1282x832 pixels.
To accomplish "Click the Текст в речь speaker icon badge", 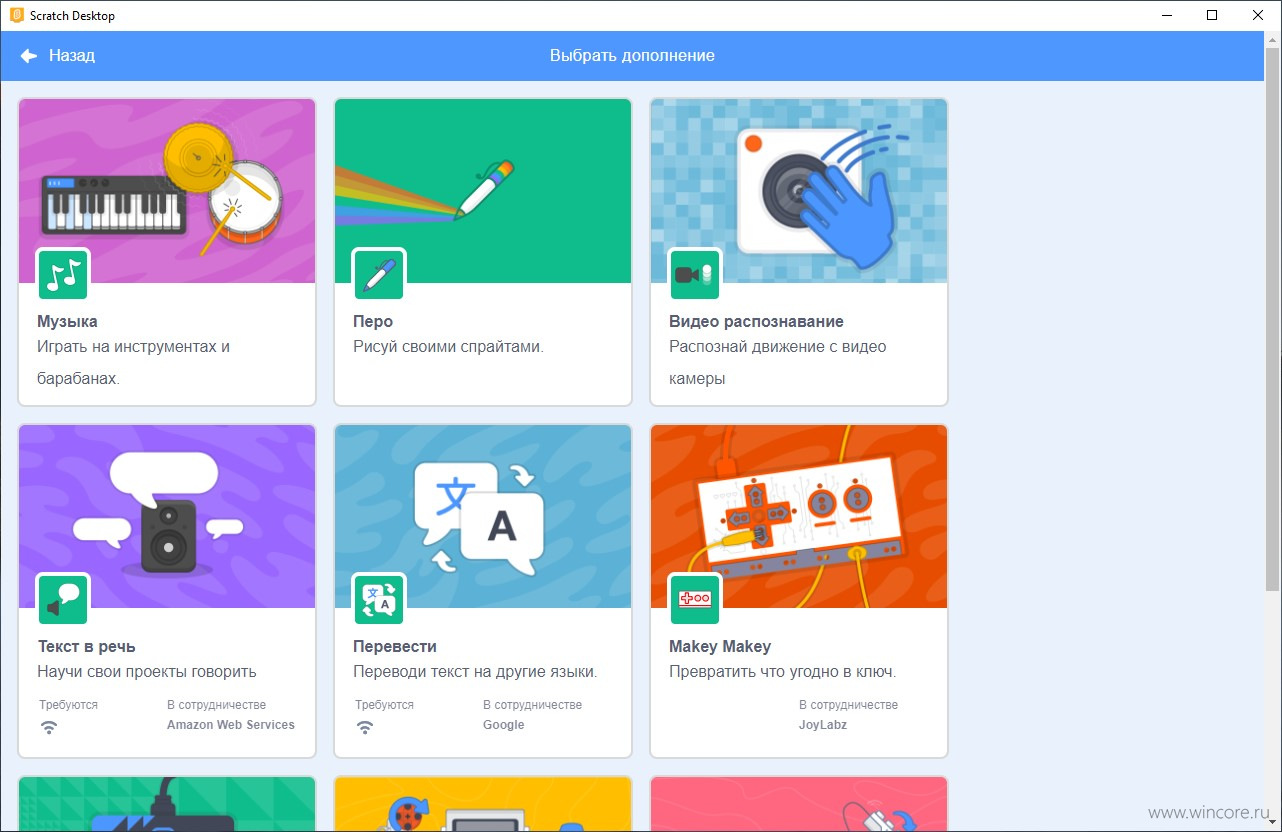I will [x=63, y=599].
